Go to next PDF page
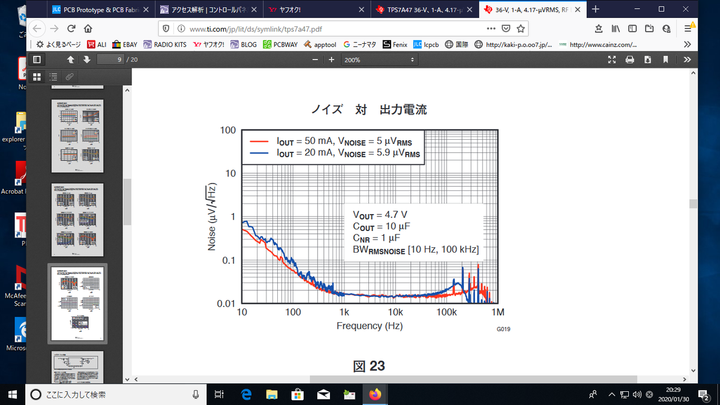This screenshot has height=405, width=720. (x=87, y=60)
